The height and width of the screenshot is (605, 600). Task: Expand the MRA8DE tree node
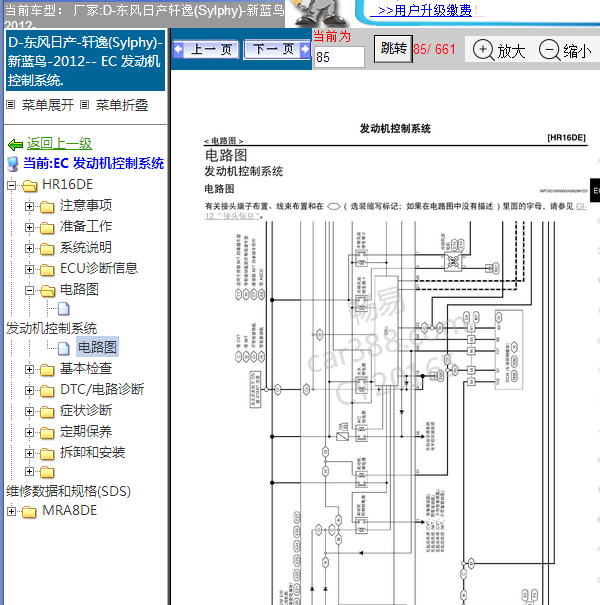11,512
